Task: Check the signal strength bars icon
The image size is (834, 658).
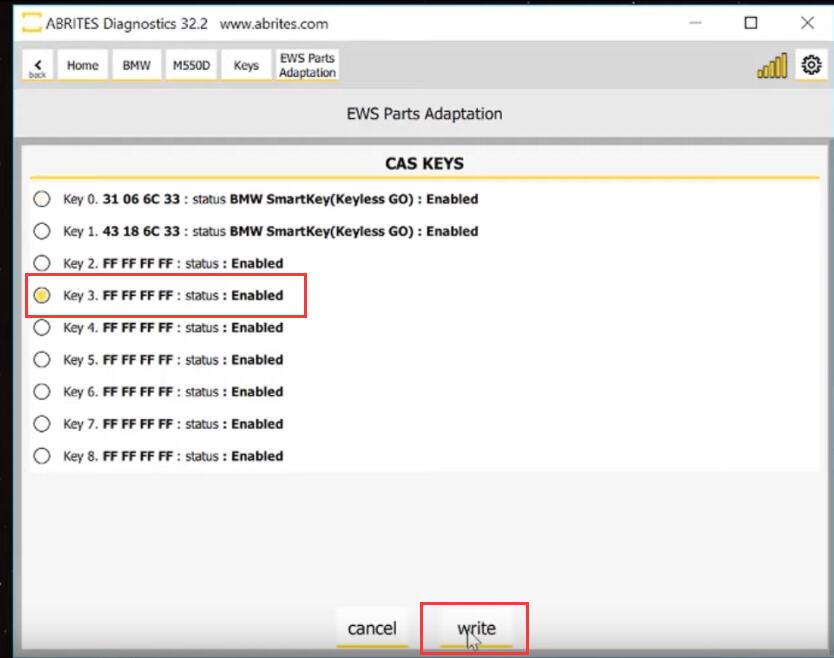Action: (772, 66)
